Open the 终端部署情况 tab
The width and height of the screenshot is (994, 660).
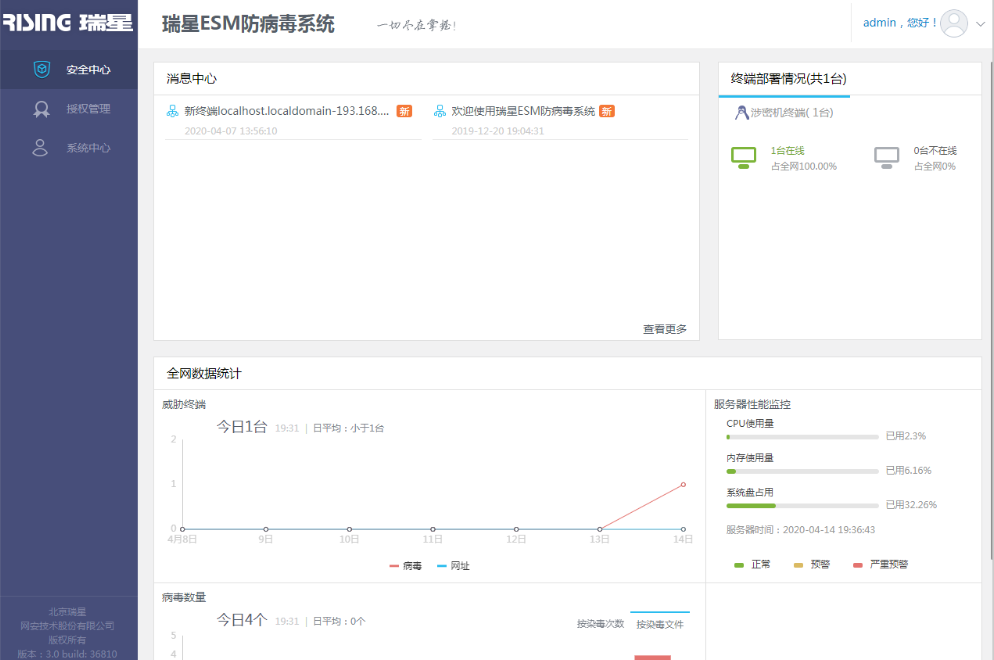click(x=783, y=78)
